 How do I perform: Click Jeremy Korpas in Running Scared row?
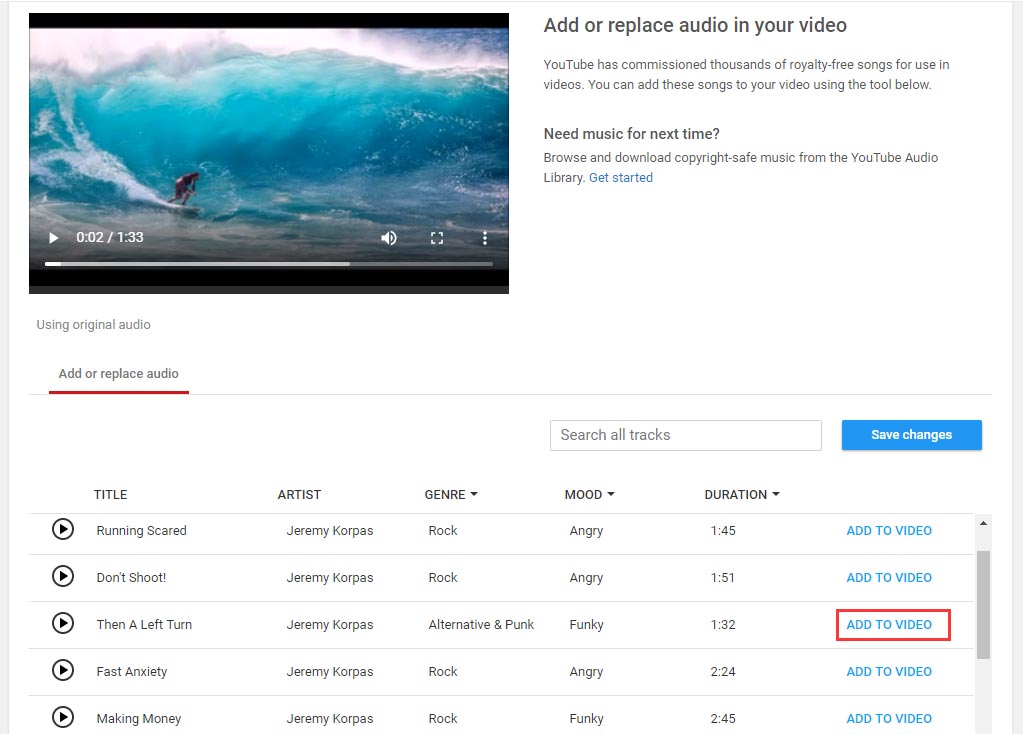[x=329, y=530]
